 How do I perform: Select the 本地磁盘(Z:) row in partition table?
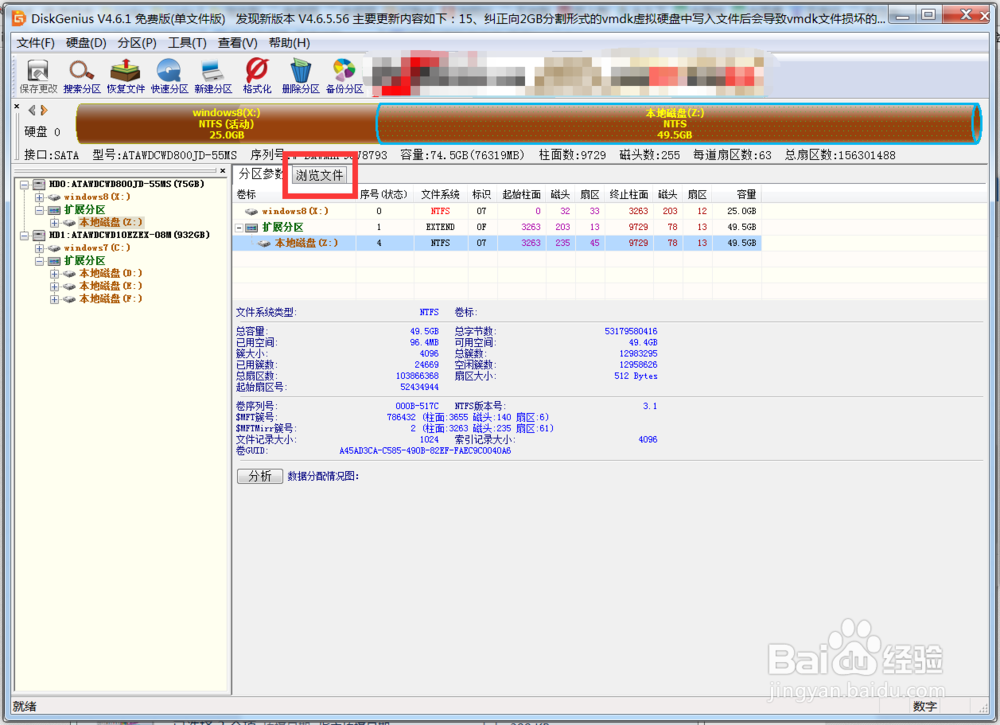tap(497, 243)
